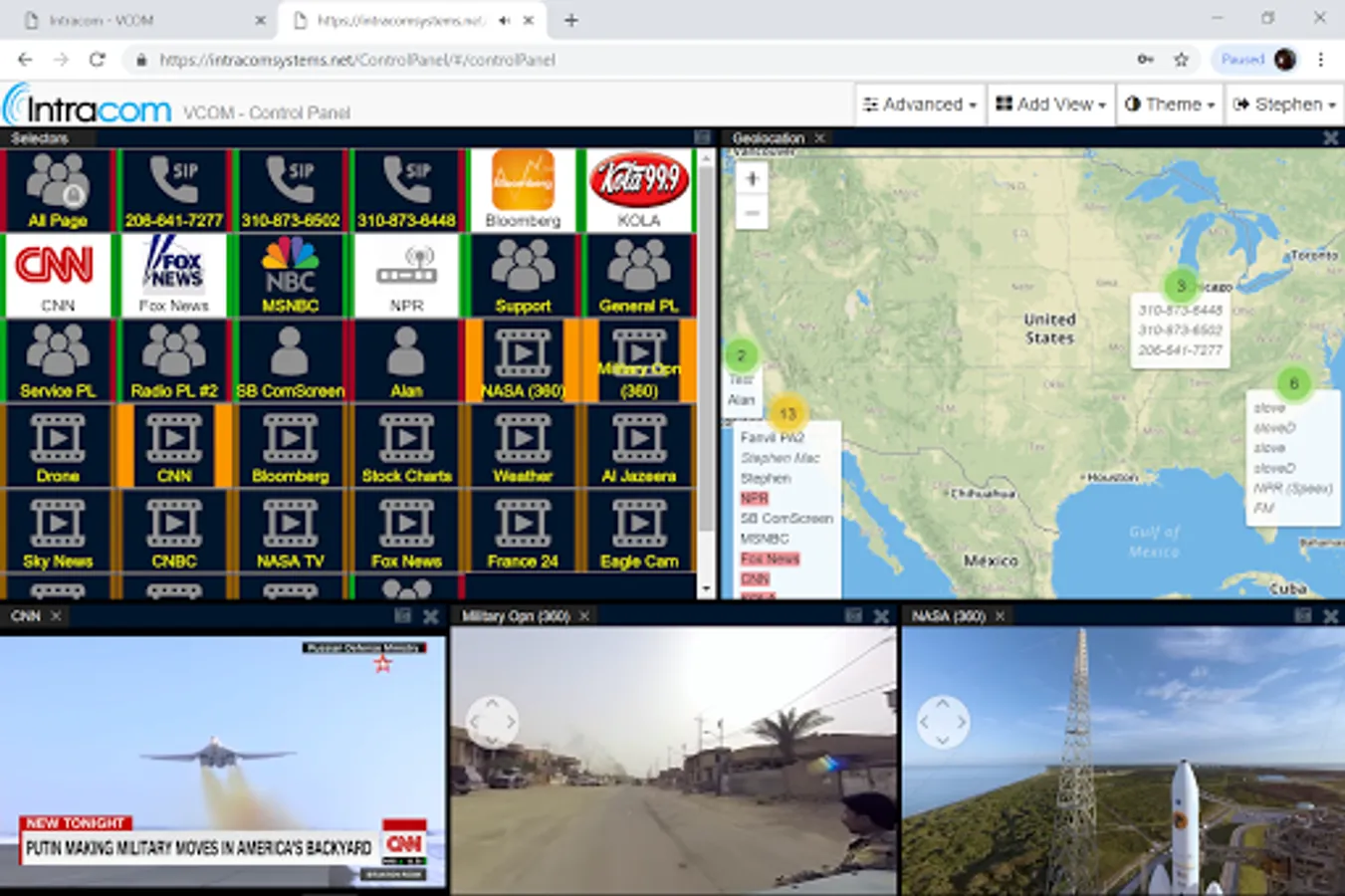Select the General PL group tile
The width and height of the screenshot is (1345, 896).
[x=639, y=276]
